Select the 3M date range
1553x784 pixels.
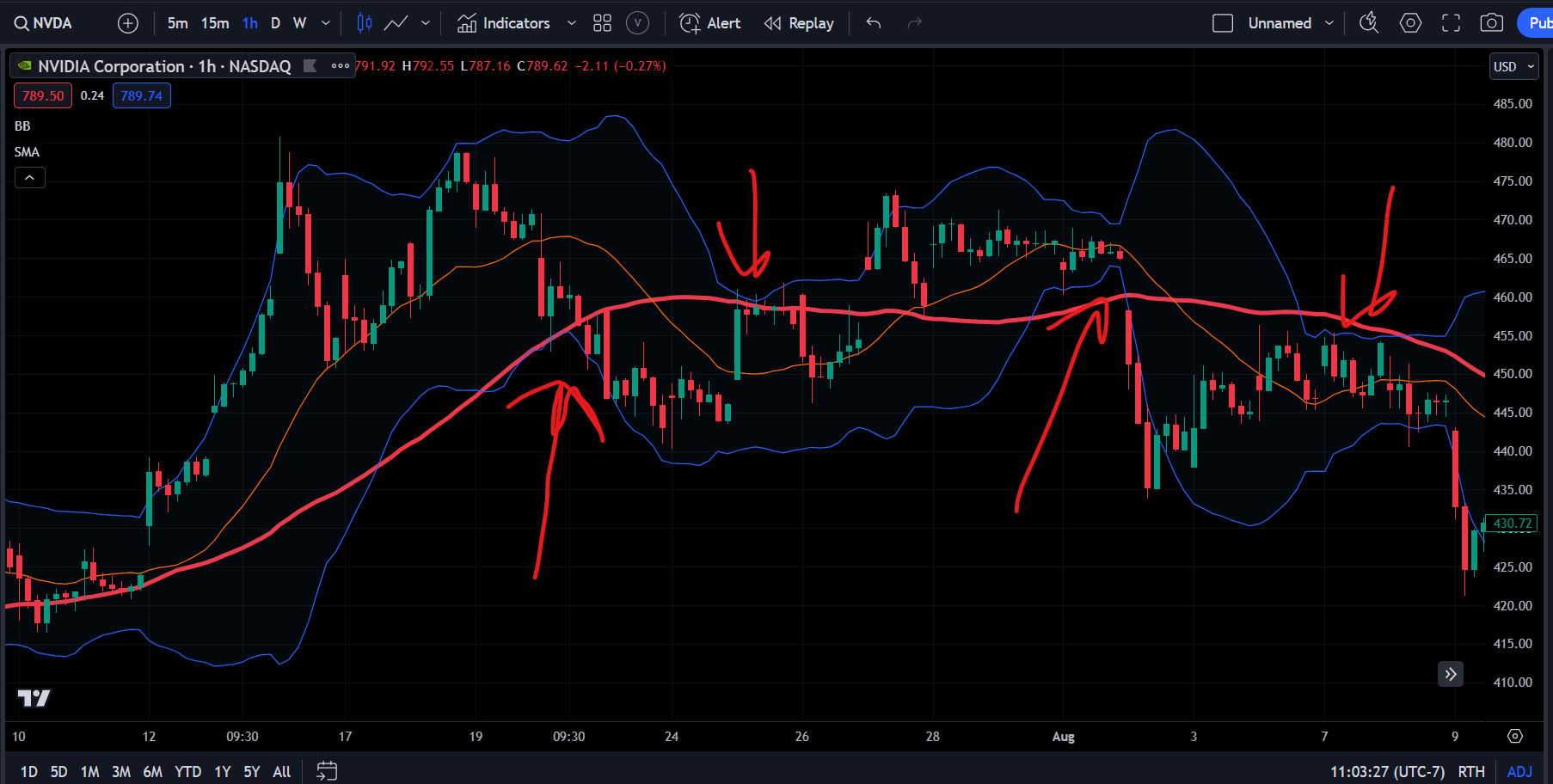point(121,771)
